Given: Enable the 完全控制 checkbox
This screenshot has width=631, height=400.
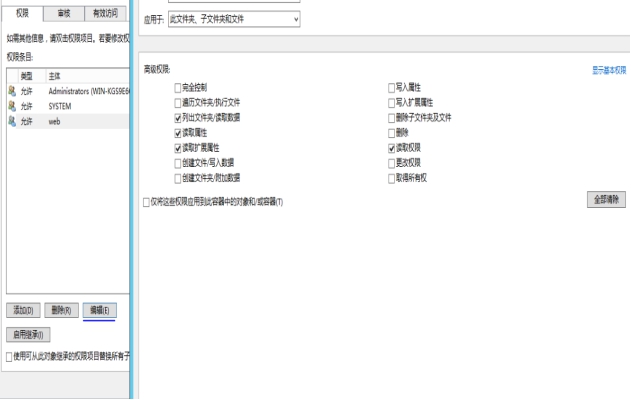Looking at the screenshot, I should [x=177, y=88].
